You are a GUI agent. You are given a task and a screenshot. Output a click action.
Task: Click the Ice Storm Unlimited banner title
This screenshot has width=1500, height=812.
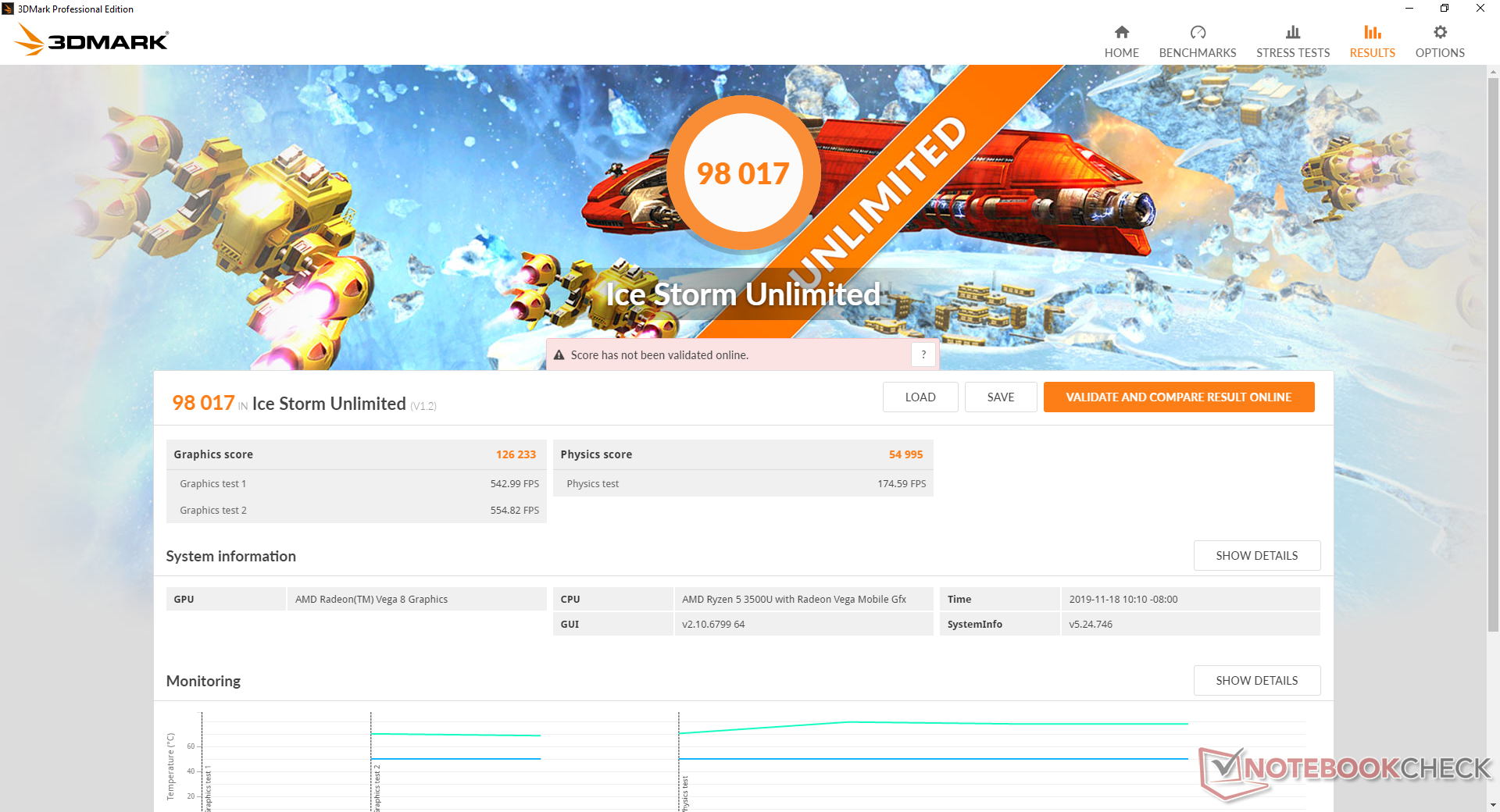(743, 294)
